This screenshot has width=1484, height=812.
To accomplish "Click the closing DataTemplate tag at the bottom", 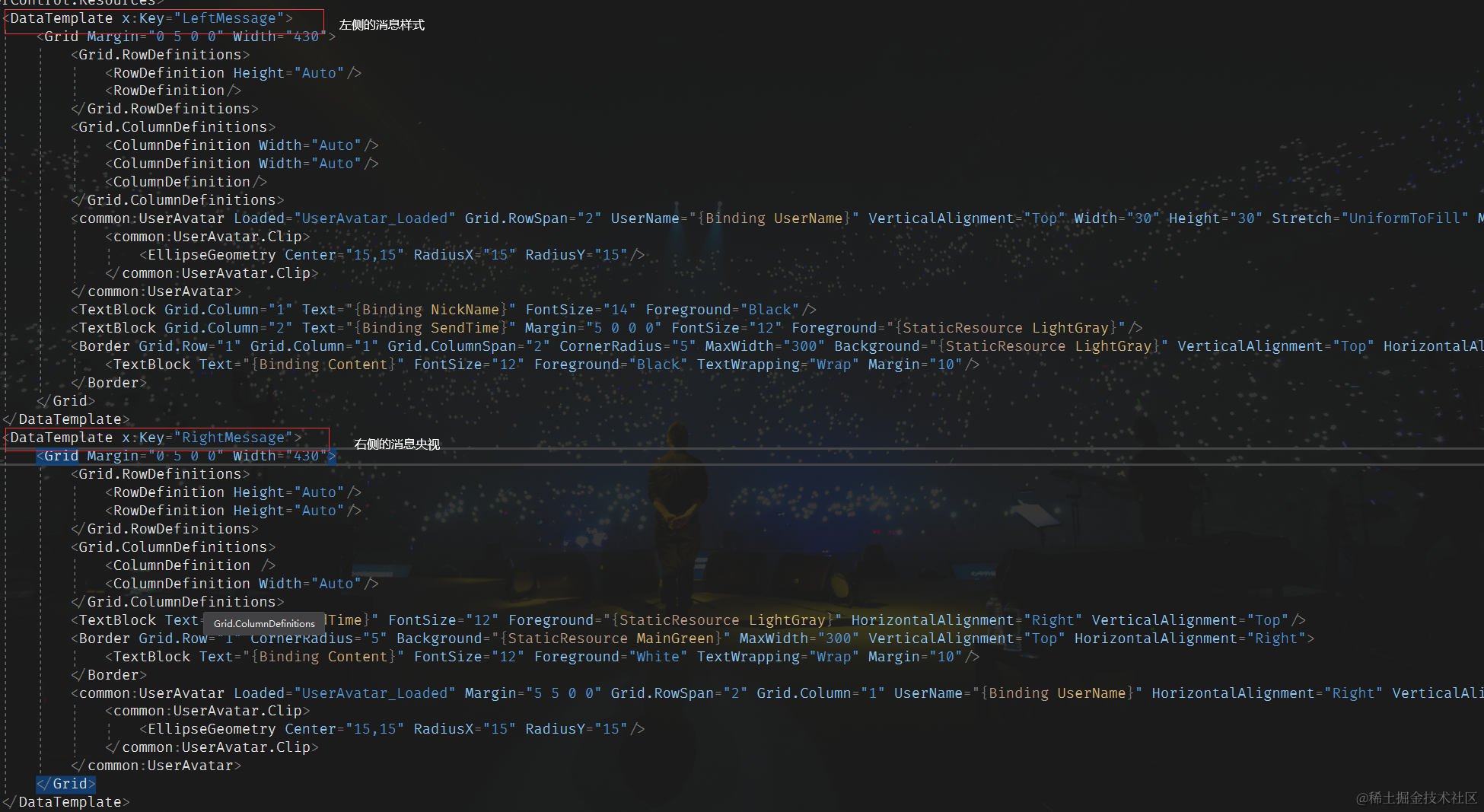I will pos(66,802).
